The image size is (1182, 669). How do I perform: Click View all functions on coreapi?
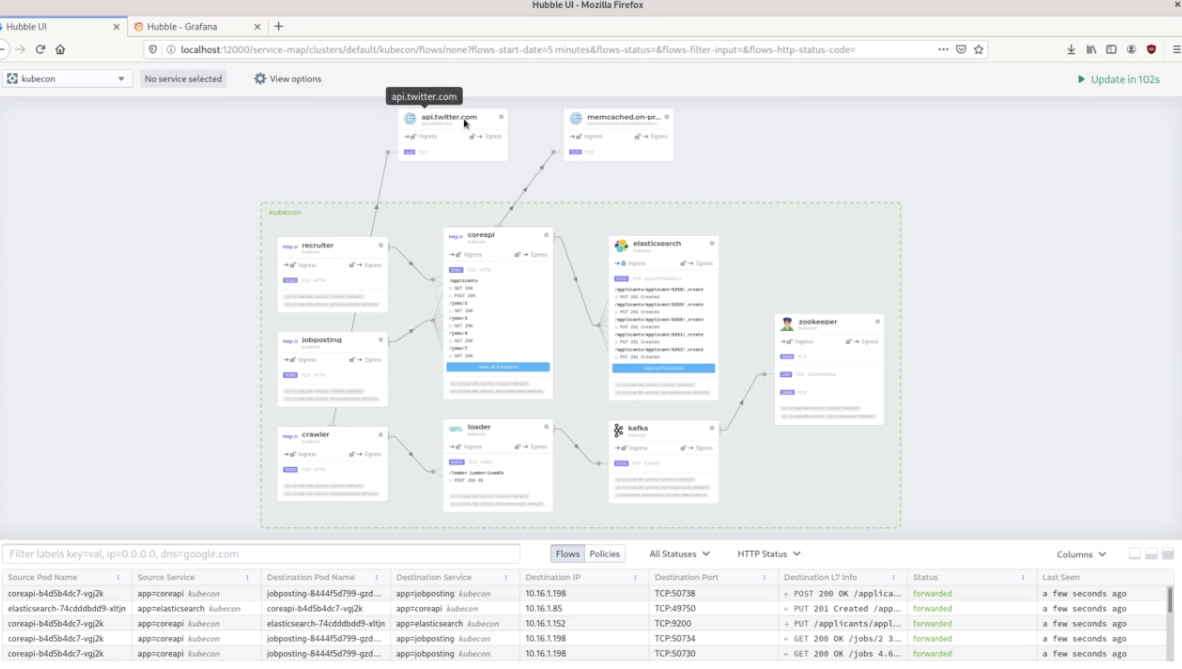click(498, 367)
